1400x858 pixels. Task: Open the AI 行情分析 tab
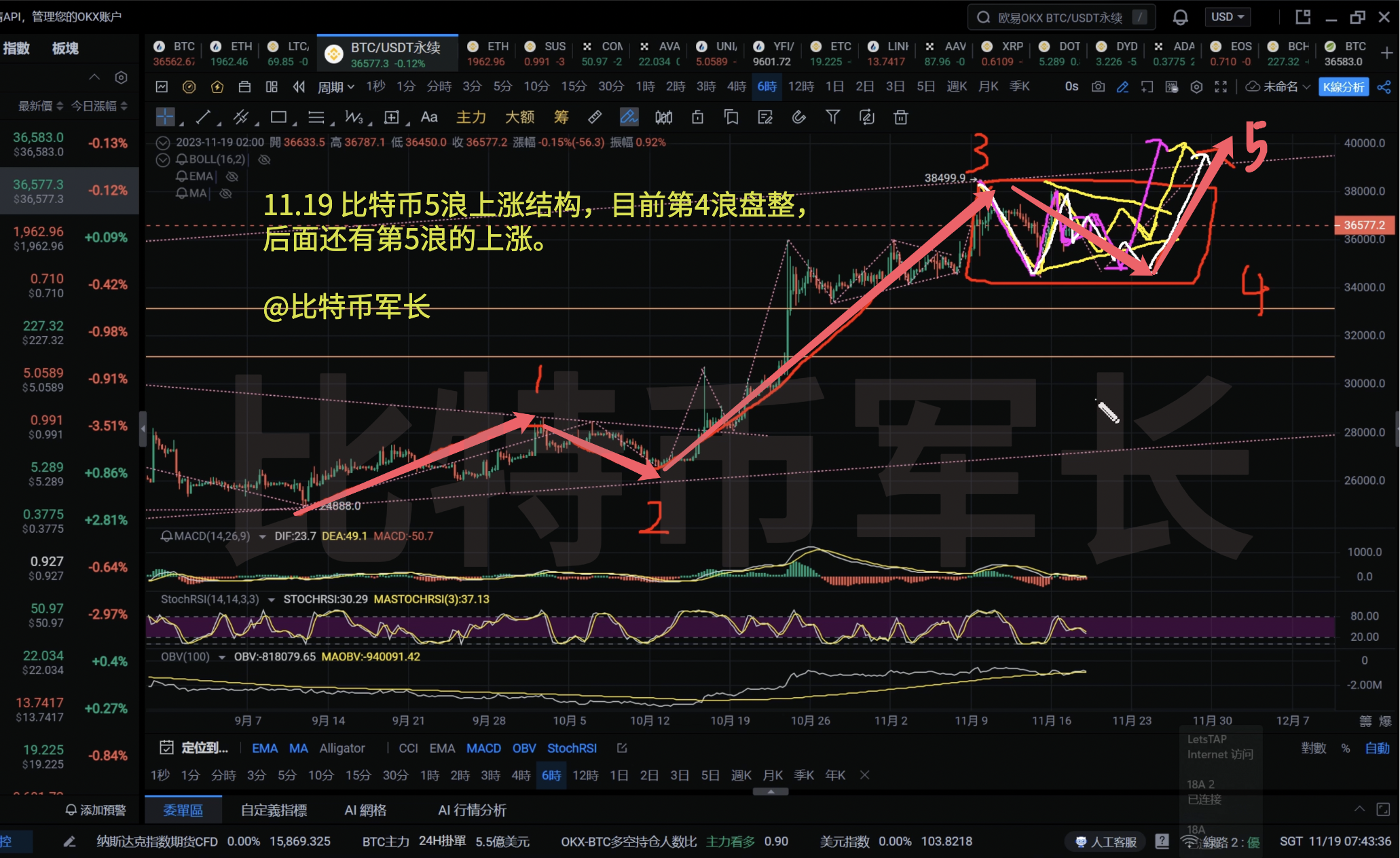pyautogui.click(x=472, y=810)
